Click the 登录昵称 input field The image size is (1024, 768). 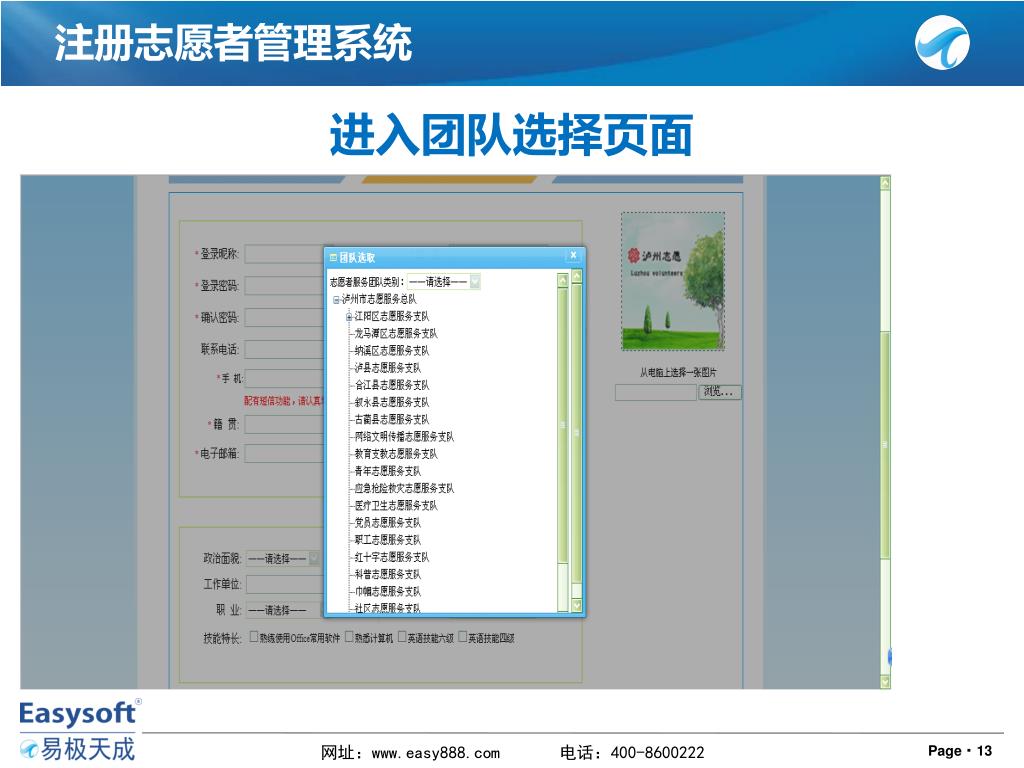[x=284, y=254]
